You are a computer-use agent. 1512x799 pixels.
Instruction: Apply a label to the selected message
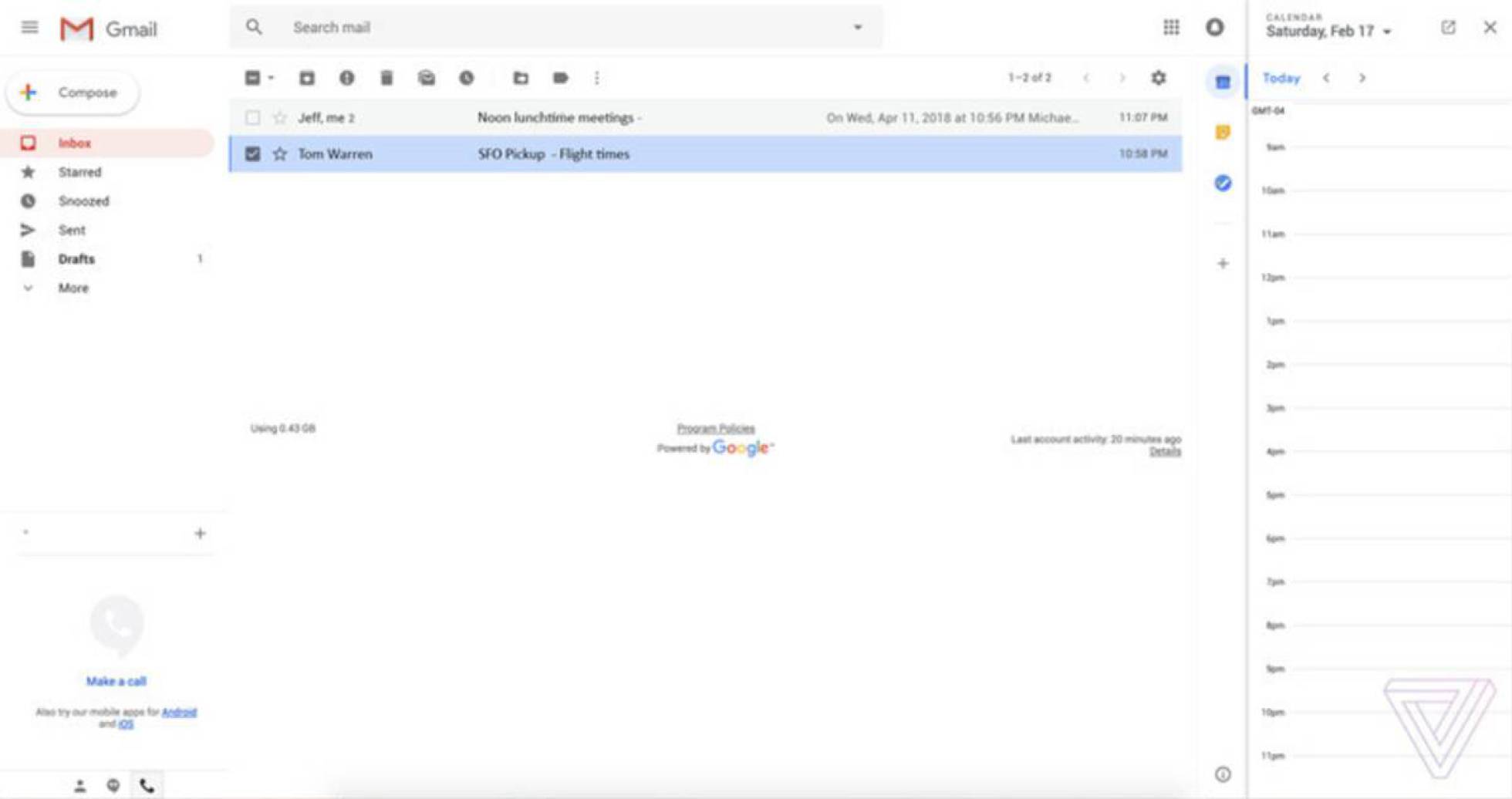pyautogui.click(x=561, y=77)
